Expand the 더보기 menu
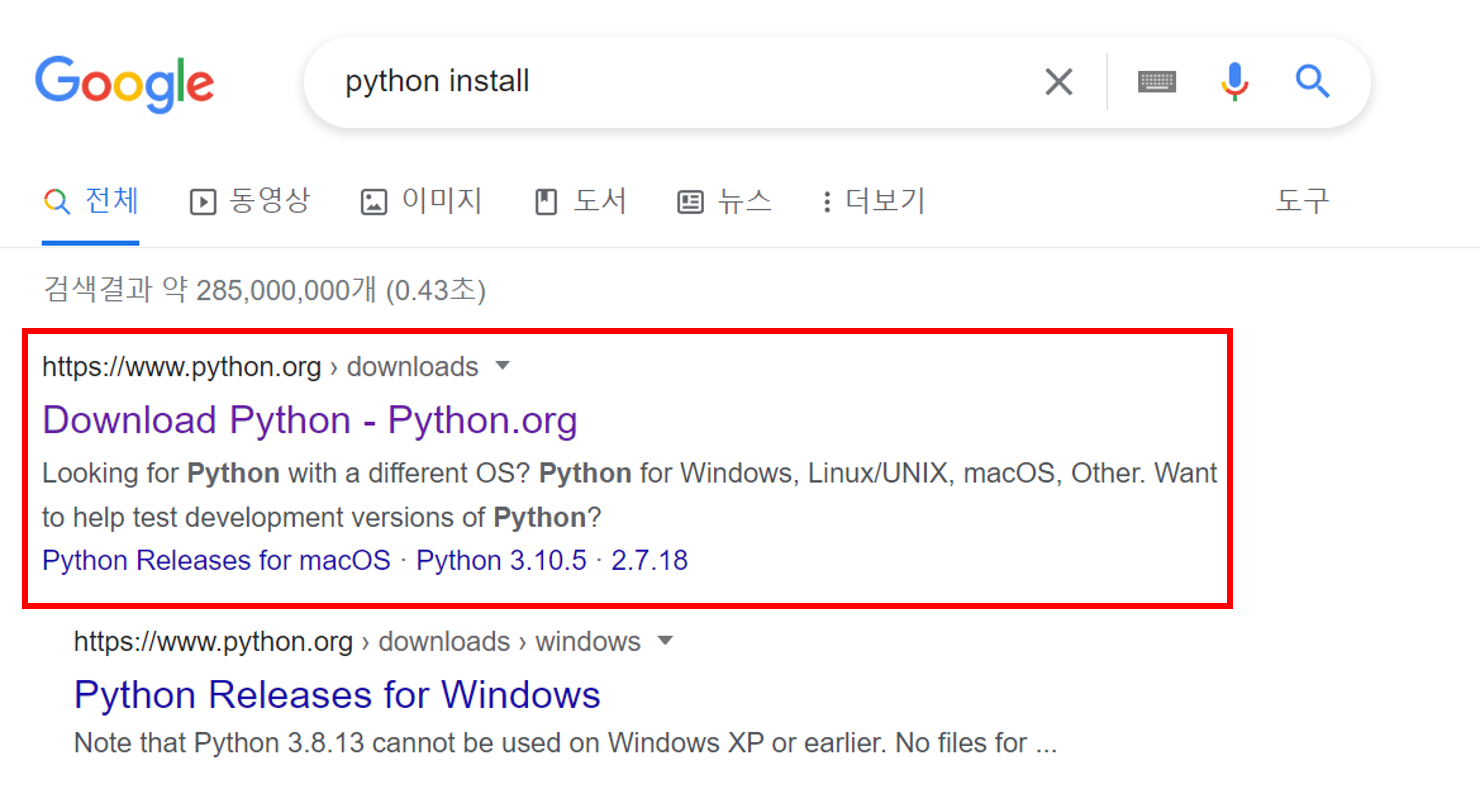 [873, 202]
